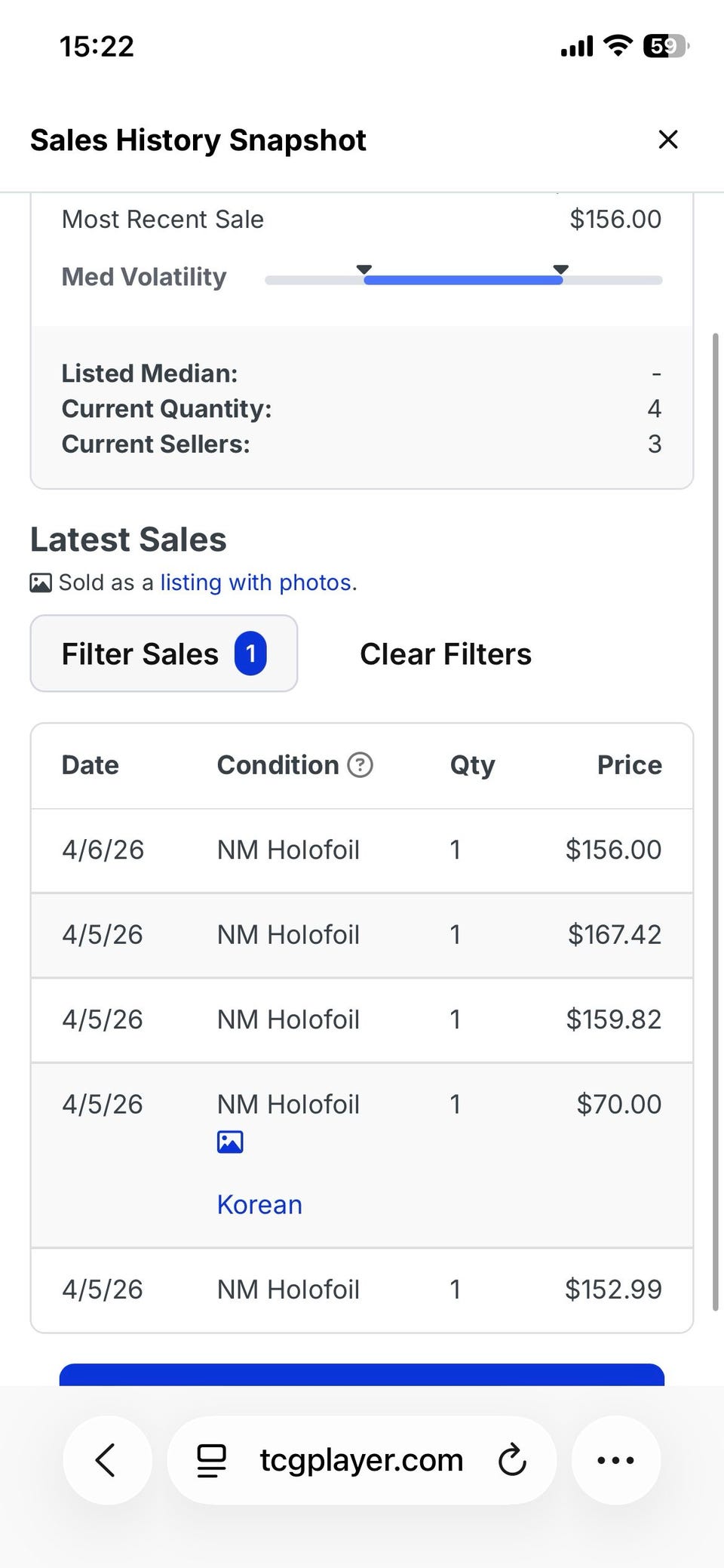This screenshot has width=724, height=1568.
Task: Close the Sales History Snapshot panel
Action: click(668, 140)
